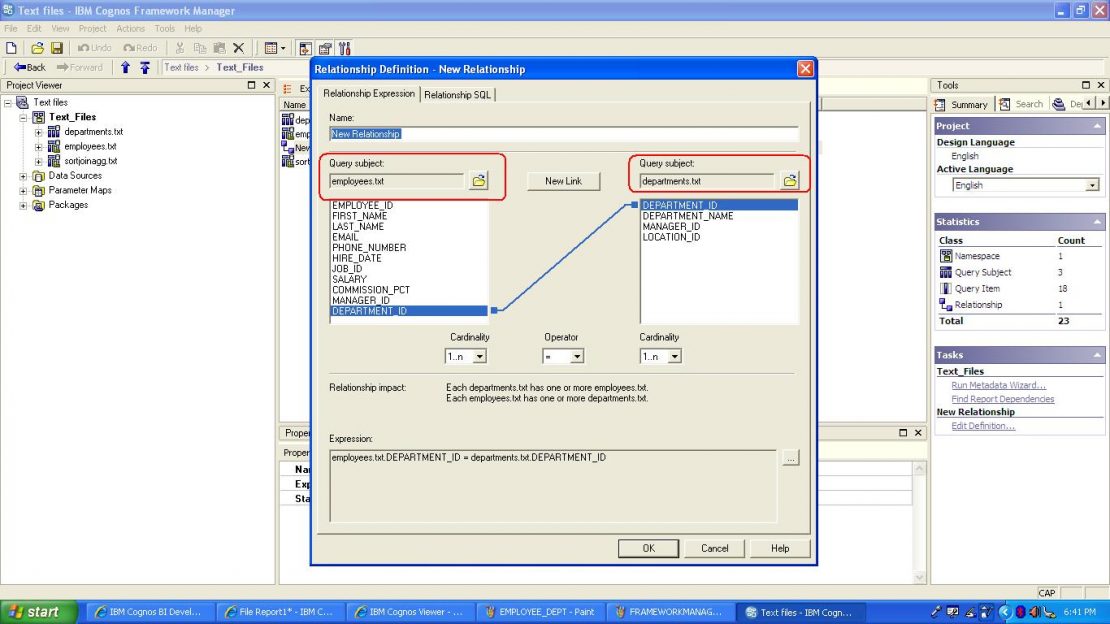Select LOCATION_ID in the departments list
1110x624 pixels.
click(719, 237)
